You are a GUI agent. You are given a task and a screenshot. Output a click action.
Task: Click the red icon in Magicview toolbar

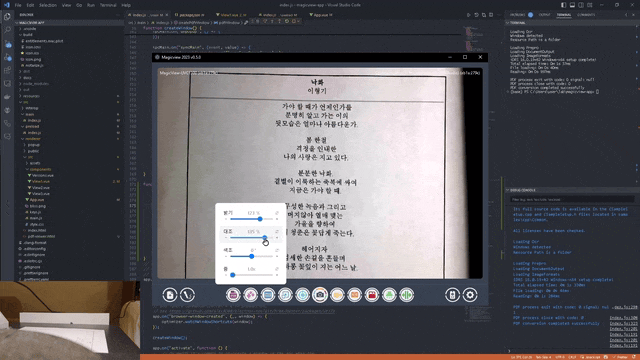pyautogui.click(x=372, y=295)
